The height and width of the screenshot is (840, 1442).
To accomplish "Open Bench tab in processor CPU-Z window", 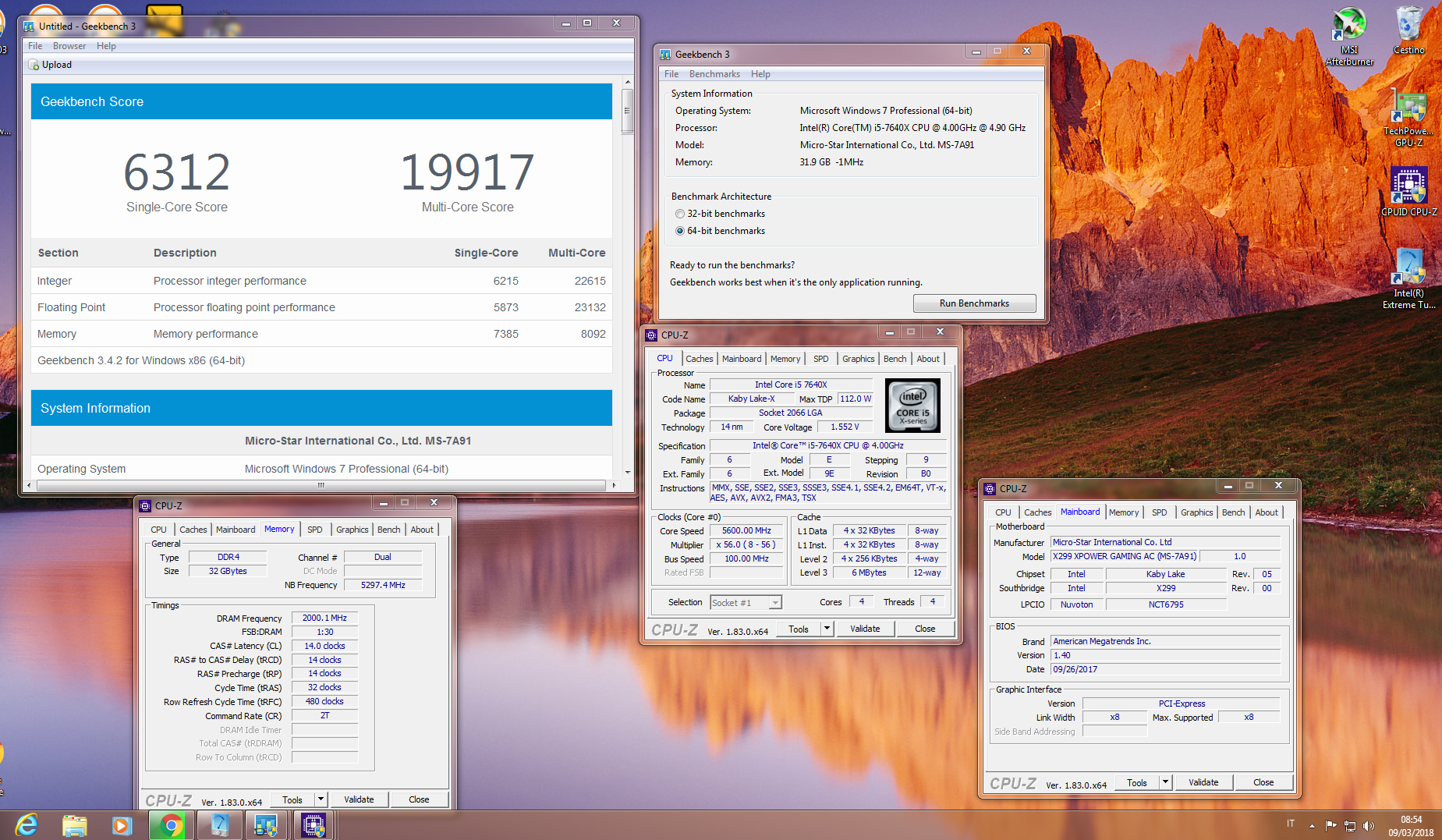I will click(x=895, y=359).
